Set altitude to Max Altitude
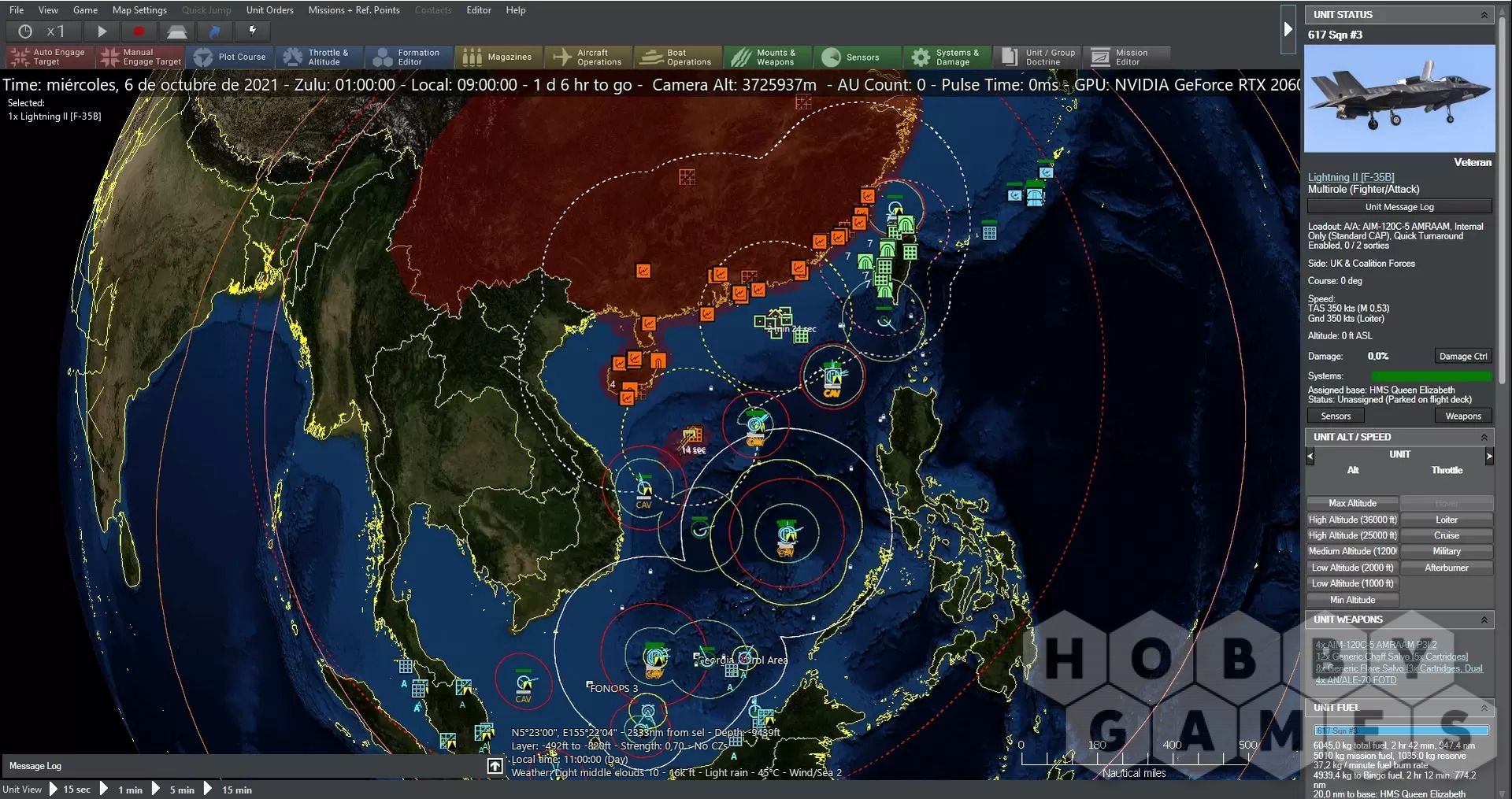 (x=1352, y=504)
